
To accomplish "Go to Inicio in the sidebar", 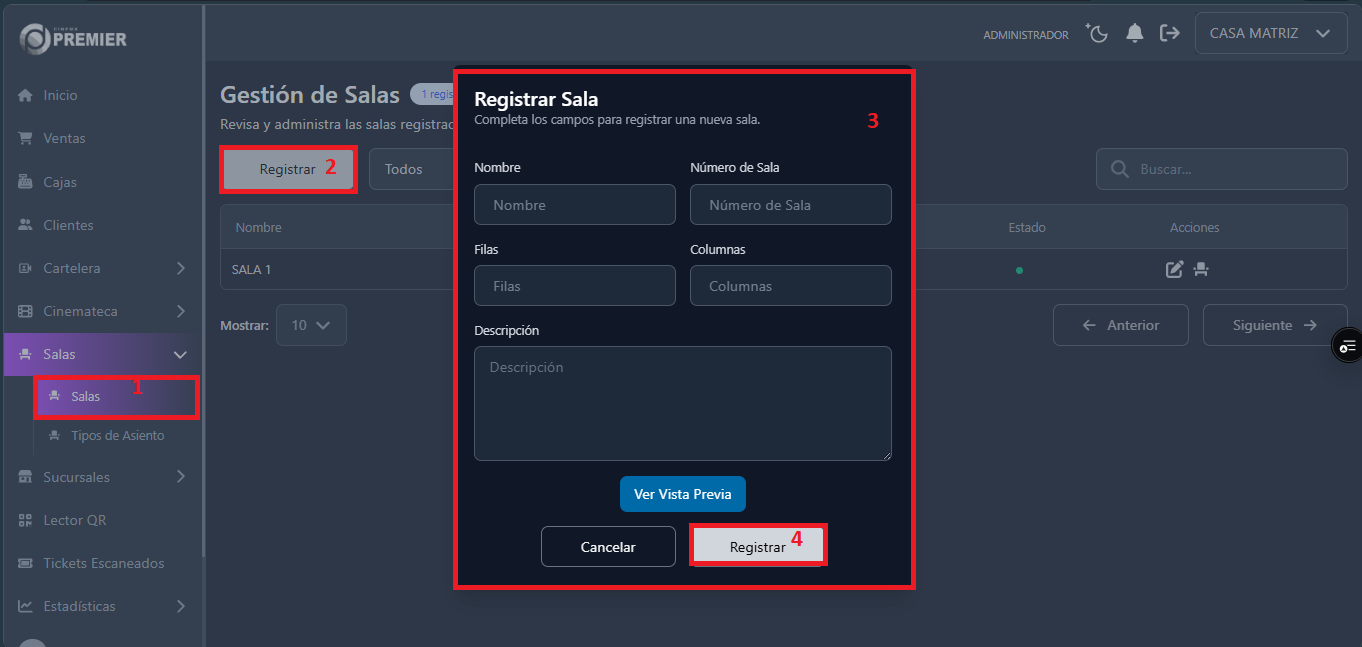I will pos(60,95).
